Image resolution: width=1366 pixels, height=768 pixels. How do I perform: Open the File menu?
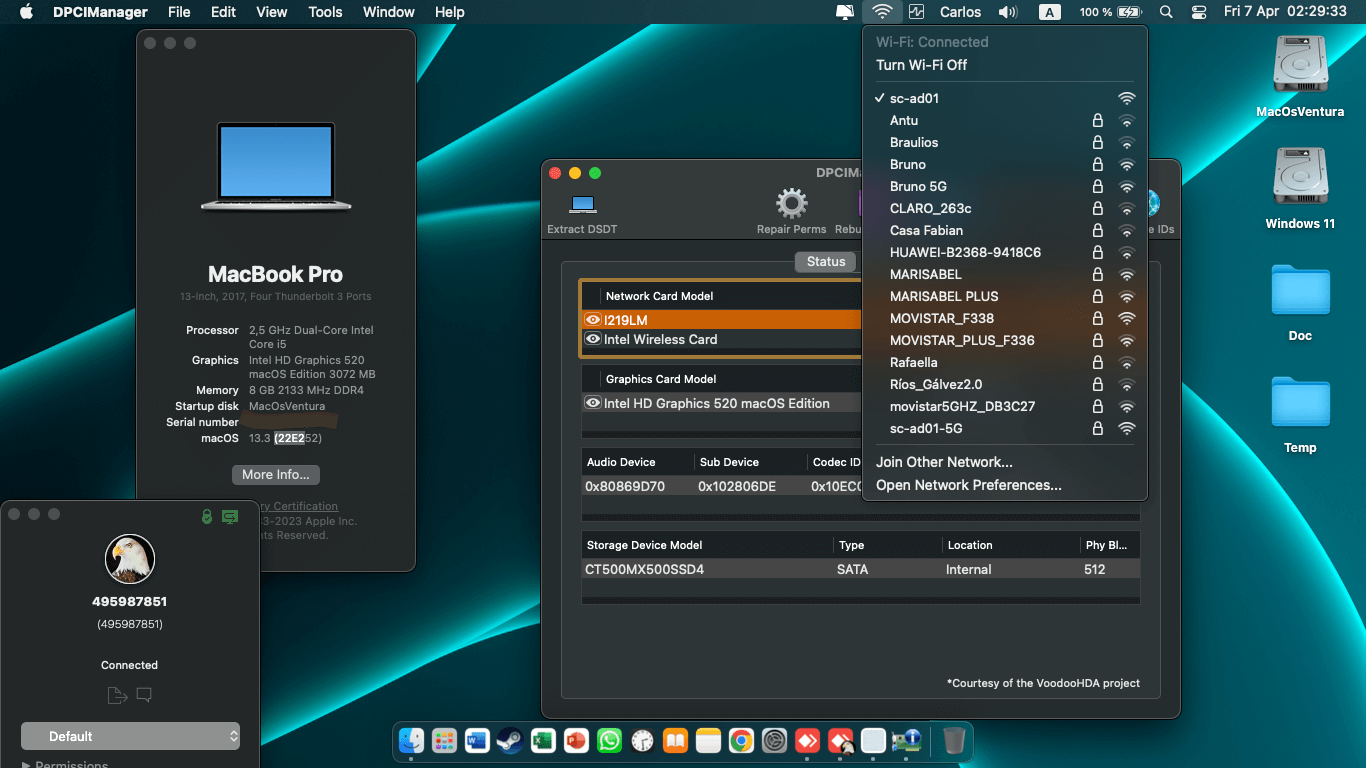(x=179, y=12)
